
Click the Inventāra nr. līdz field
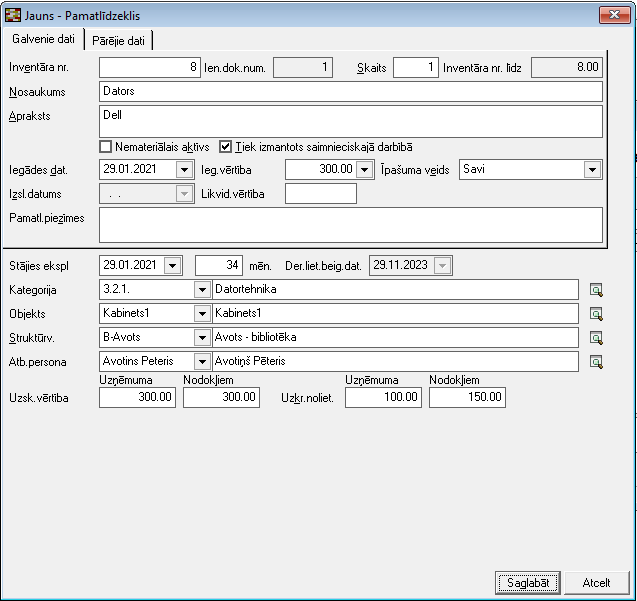click(567, 67)
